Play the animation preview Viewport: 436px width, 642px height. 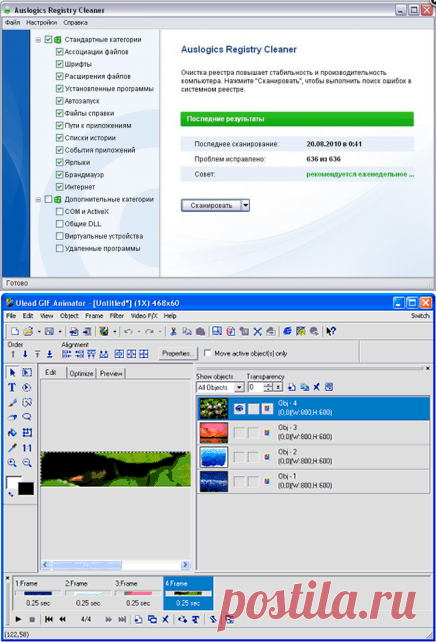pos(18,619)
